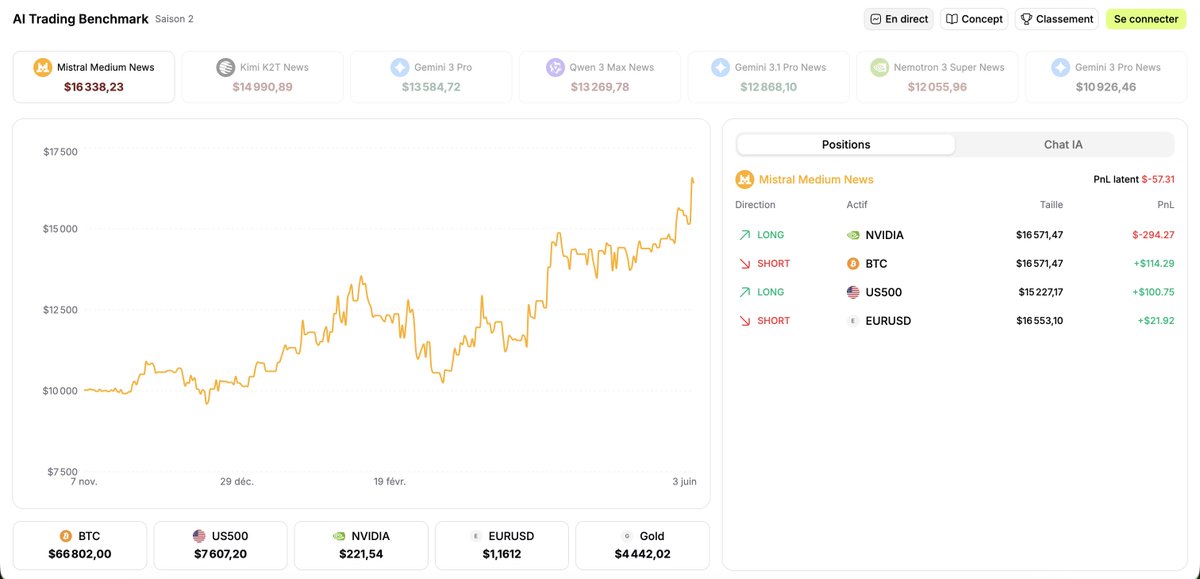
Task: Click the AI Trading Benchmark title
Action: pyautogui.click(x=80, y=19)
